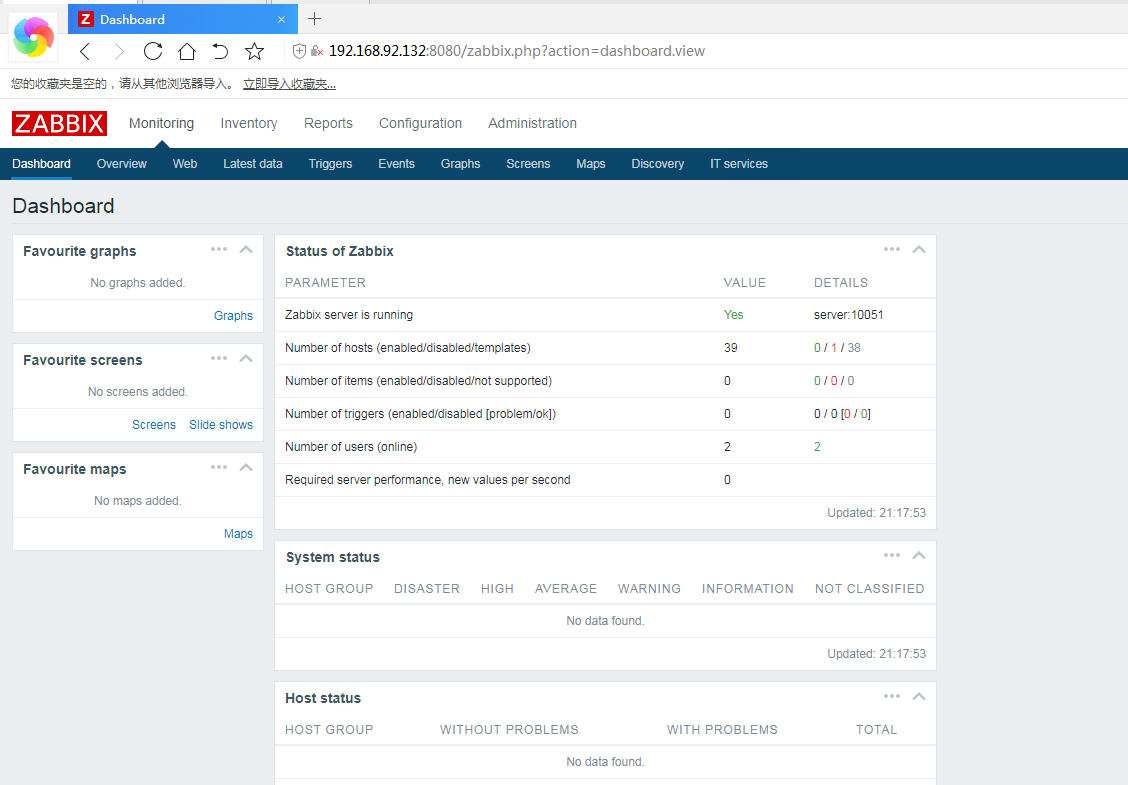Click the import bookmarks link
The height and width of the screenshot is (785, 1128).
click(x=289, y=84)
